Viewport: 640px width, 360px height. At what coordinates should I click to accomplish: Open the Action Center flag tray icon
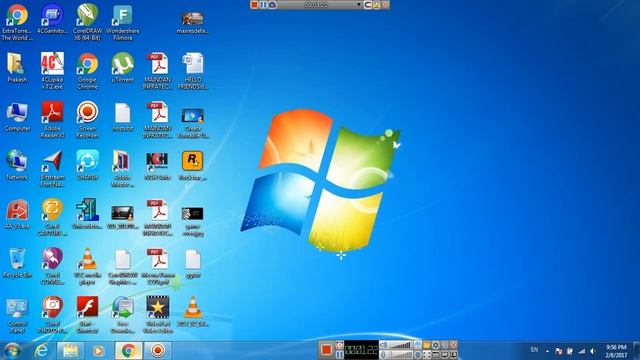[x=558, y=351]
